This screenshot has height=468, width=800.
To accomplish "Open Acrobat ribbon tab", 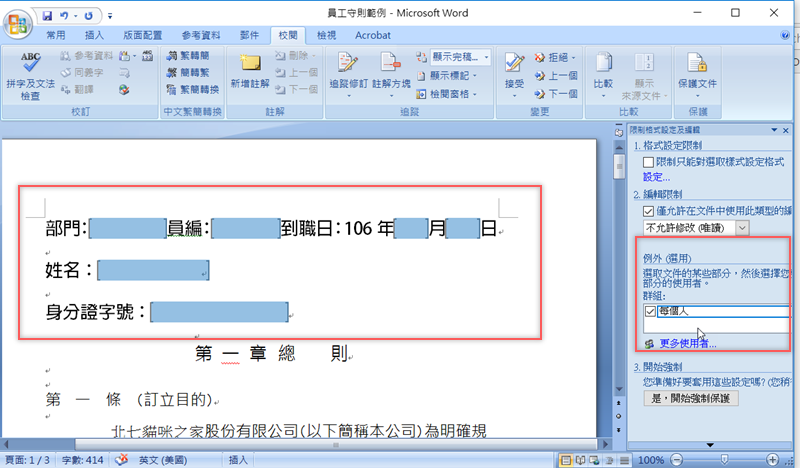I will [373, 35].
